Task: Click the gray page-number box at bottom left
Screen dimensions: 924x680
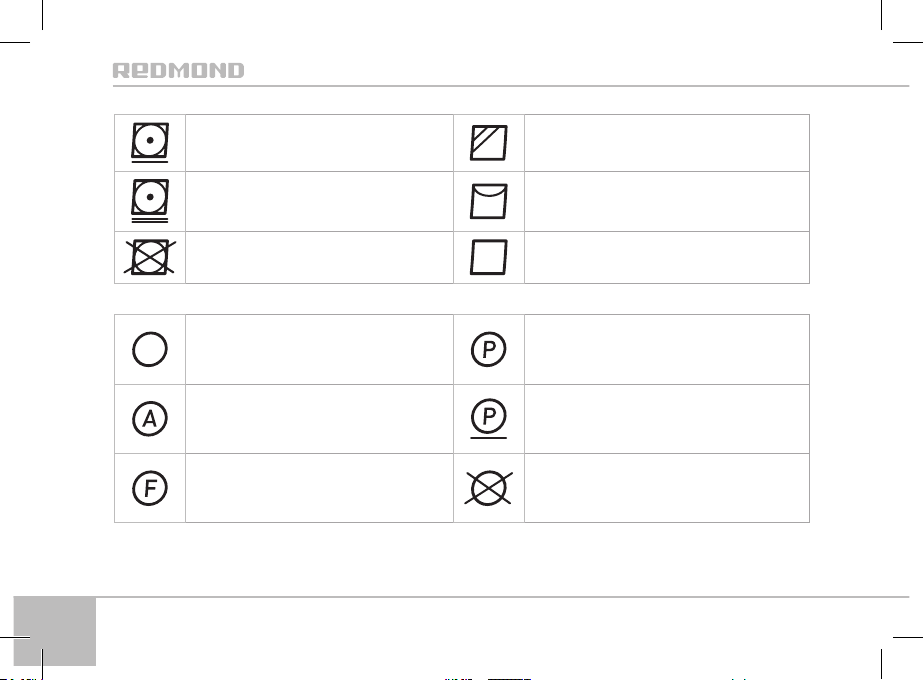Action: 55,631
